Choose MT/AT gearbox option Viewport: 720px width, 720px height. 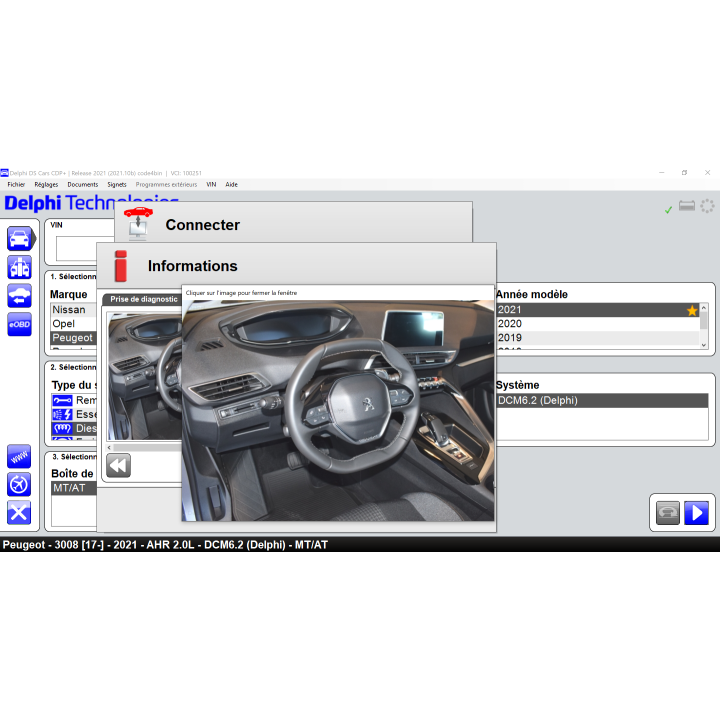(x=70, y=488)
